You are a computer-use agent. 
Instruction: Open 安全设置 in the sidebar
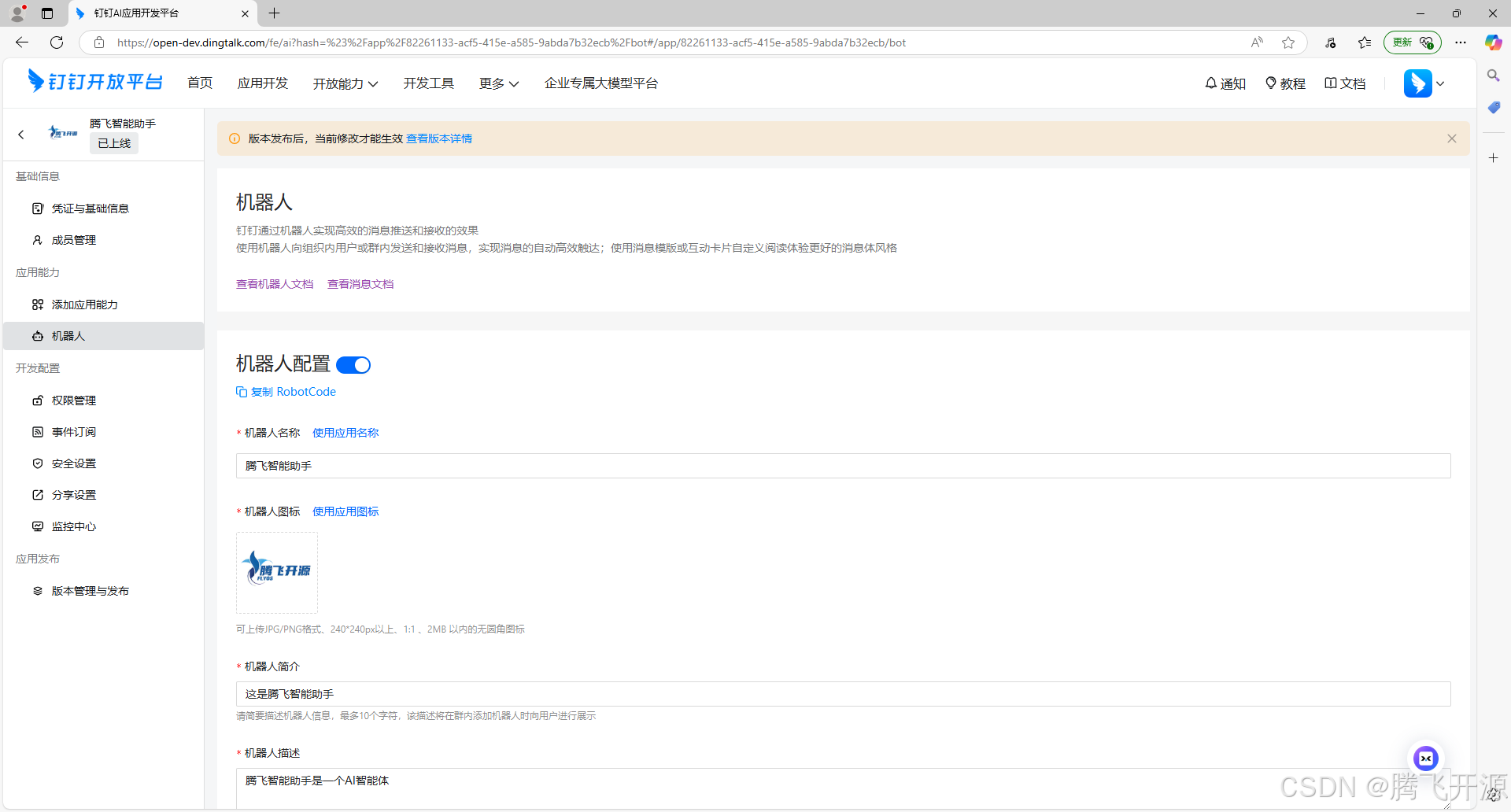point(103,463)
